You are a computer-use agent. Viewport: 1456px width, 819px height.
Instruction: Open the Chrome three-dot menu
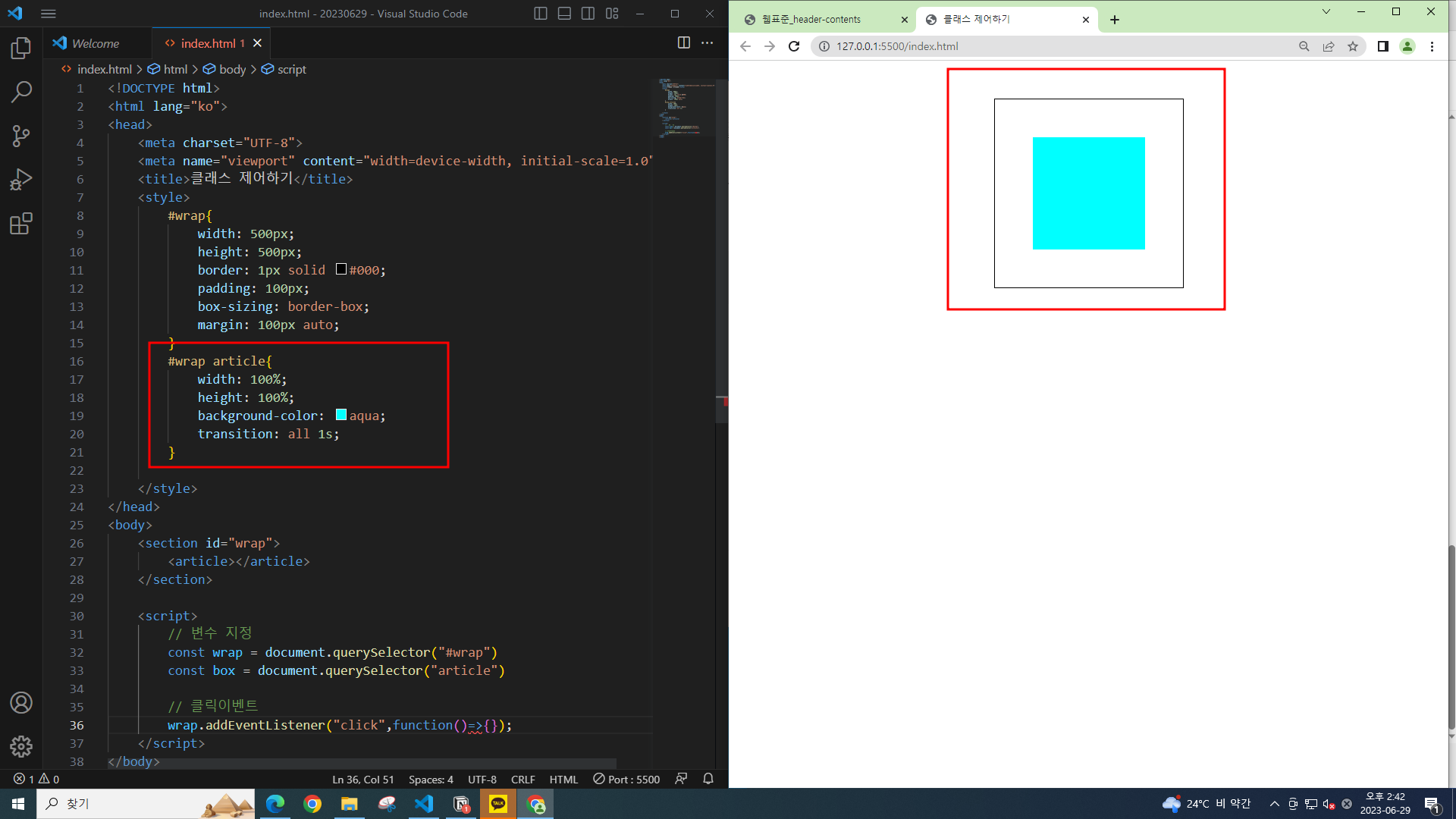tap(1432, 46)
